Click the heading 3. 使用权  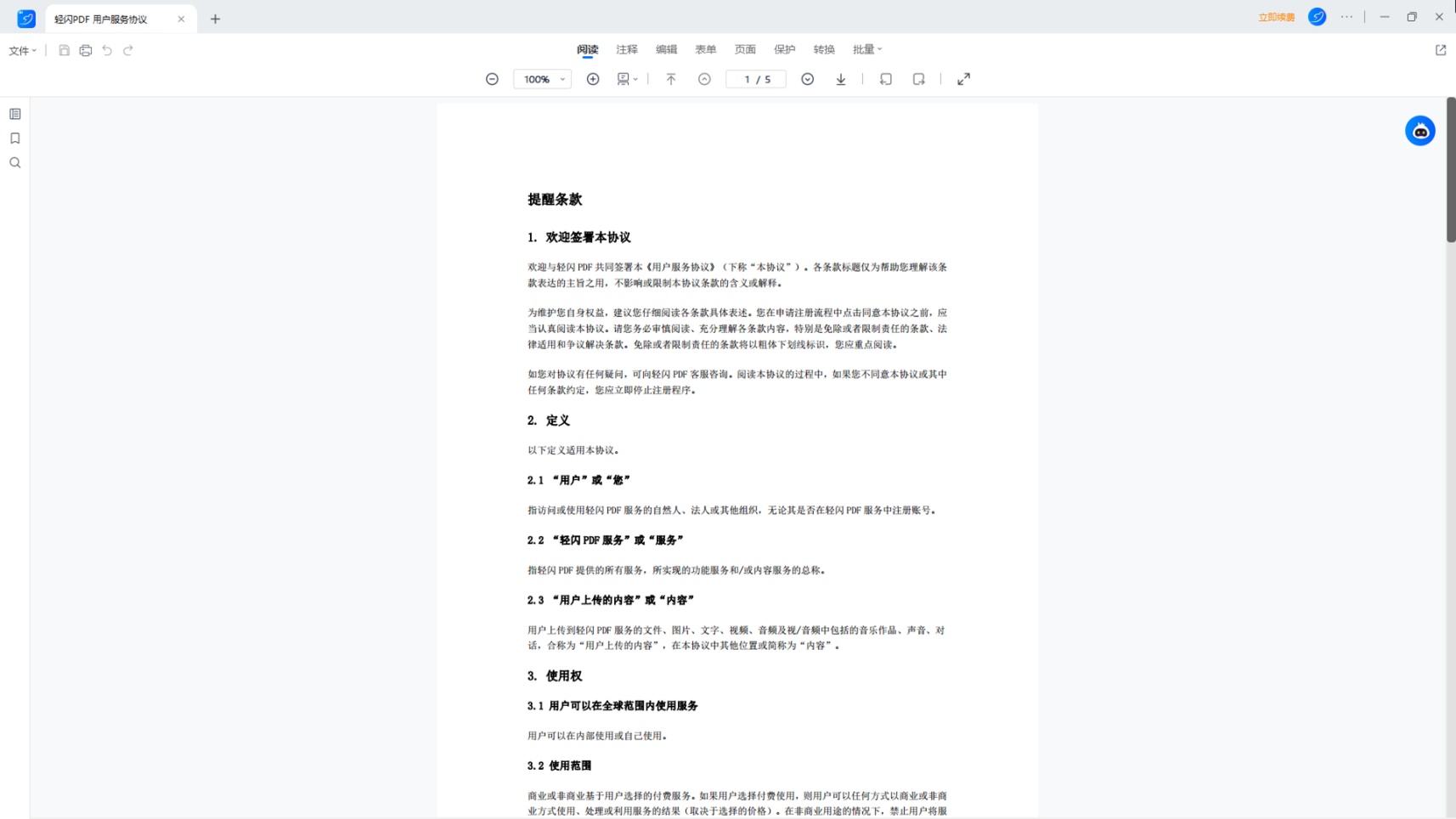[x=555, y=676]
